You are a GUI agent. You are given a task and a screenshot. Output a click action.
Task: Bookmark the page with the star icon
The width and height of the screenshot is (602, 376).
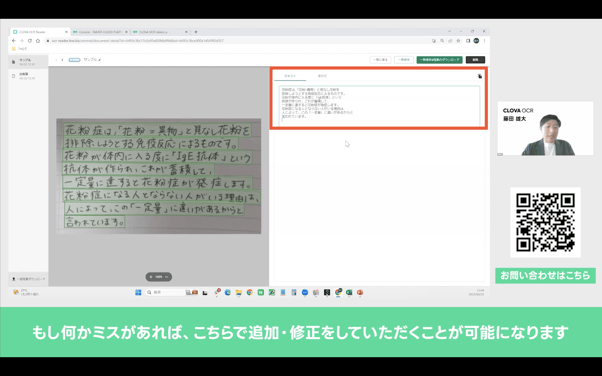pos(458,41)
